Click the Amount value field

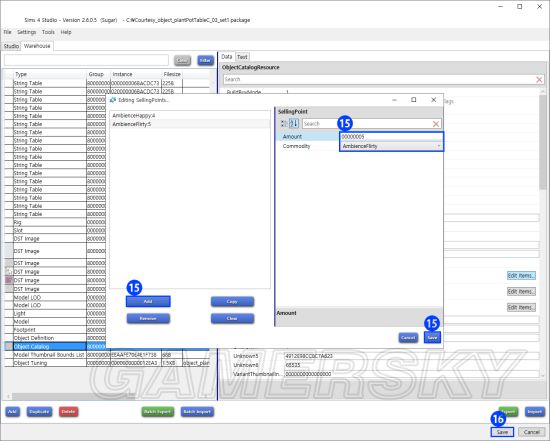pos(391,137)
